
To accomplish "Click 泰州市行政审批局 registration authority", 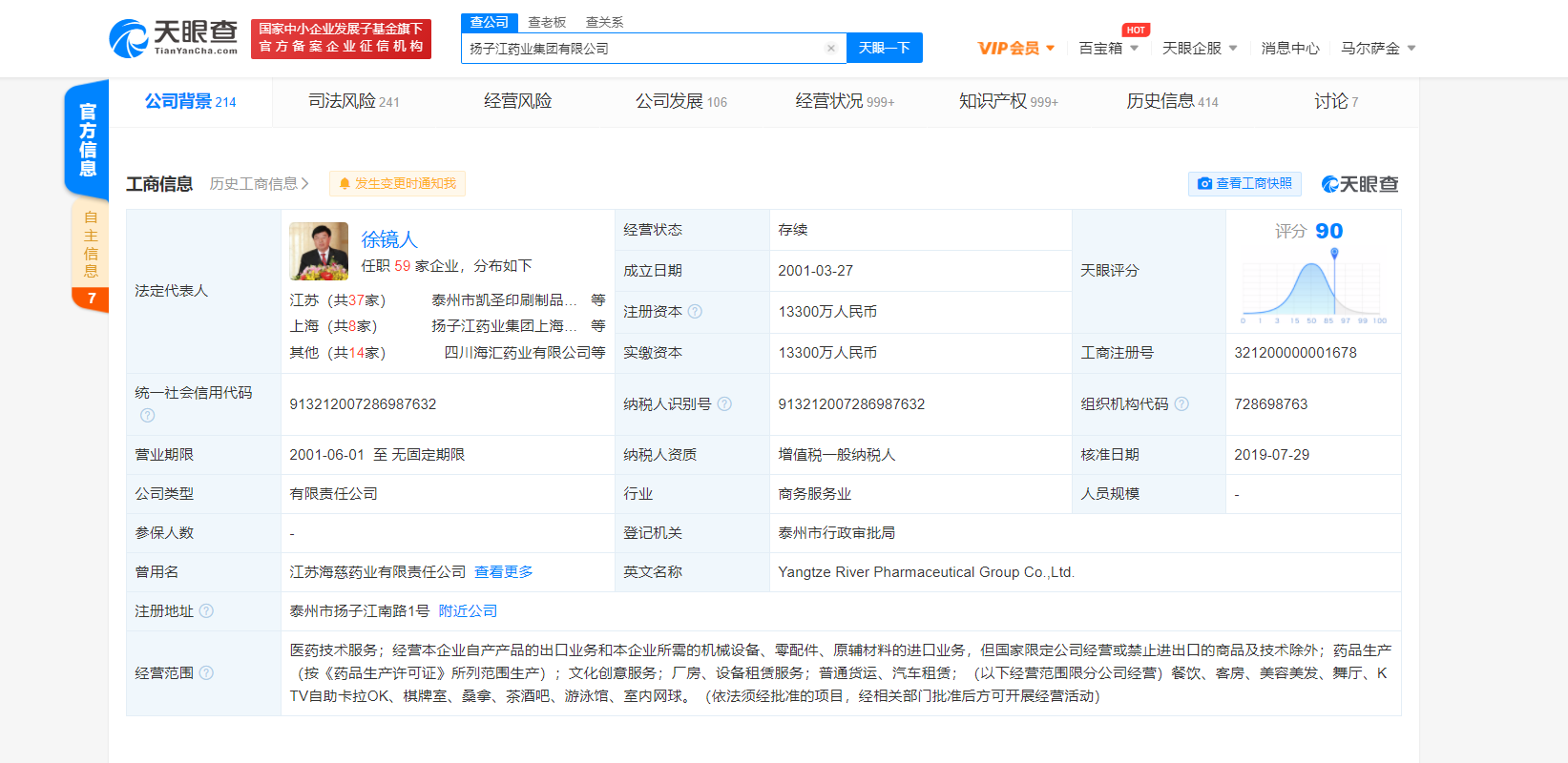I will (x=836, y=532).
